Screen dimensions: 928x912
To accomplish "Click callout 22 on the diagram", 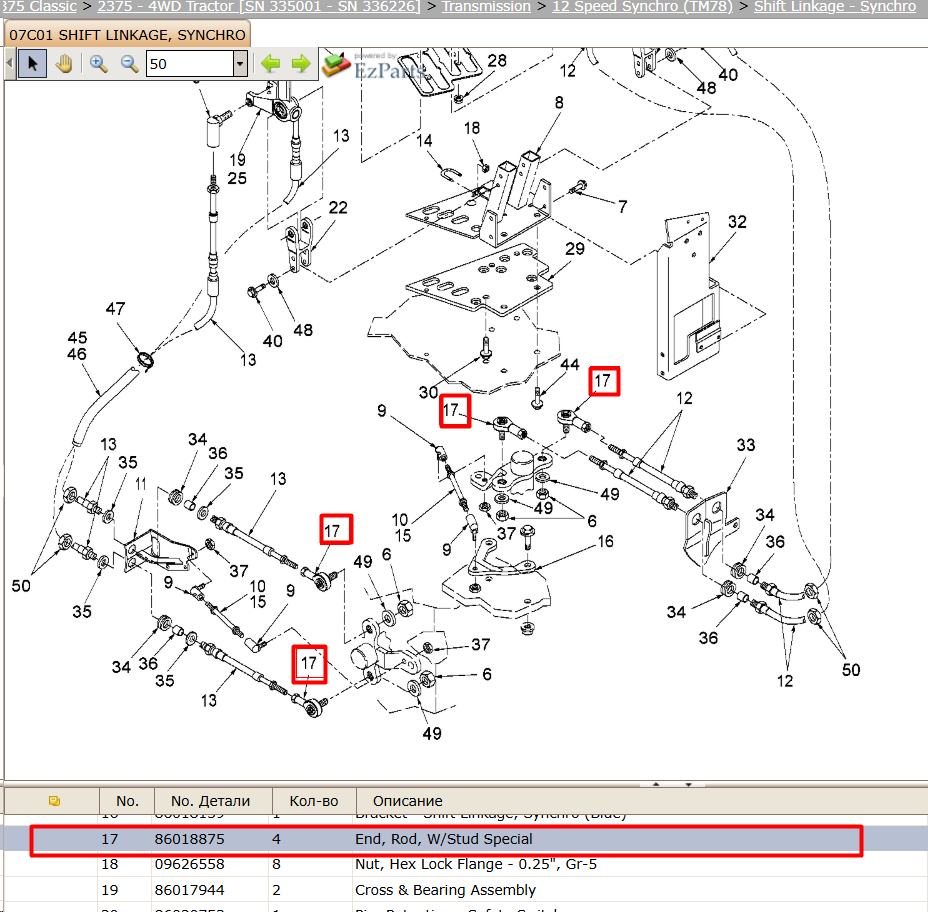I will [x=338, y=208].
